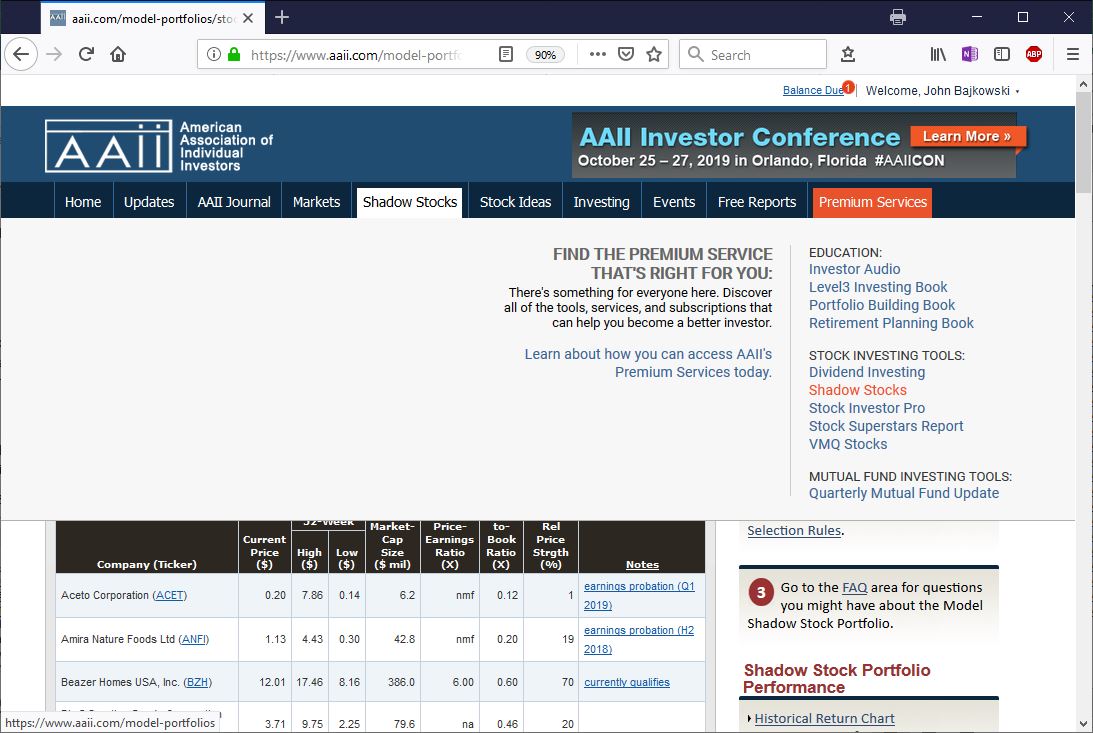1093x733 pixels.
Task: Launch the OneNote Web Clipper extension icon
Action: pos(969,54)
